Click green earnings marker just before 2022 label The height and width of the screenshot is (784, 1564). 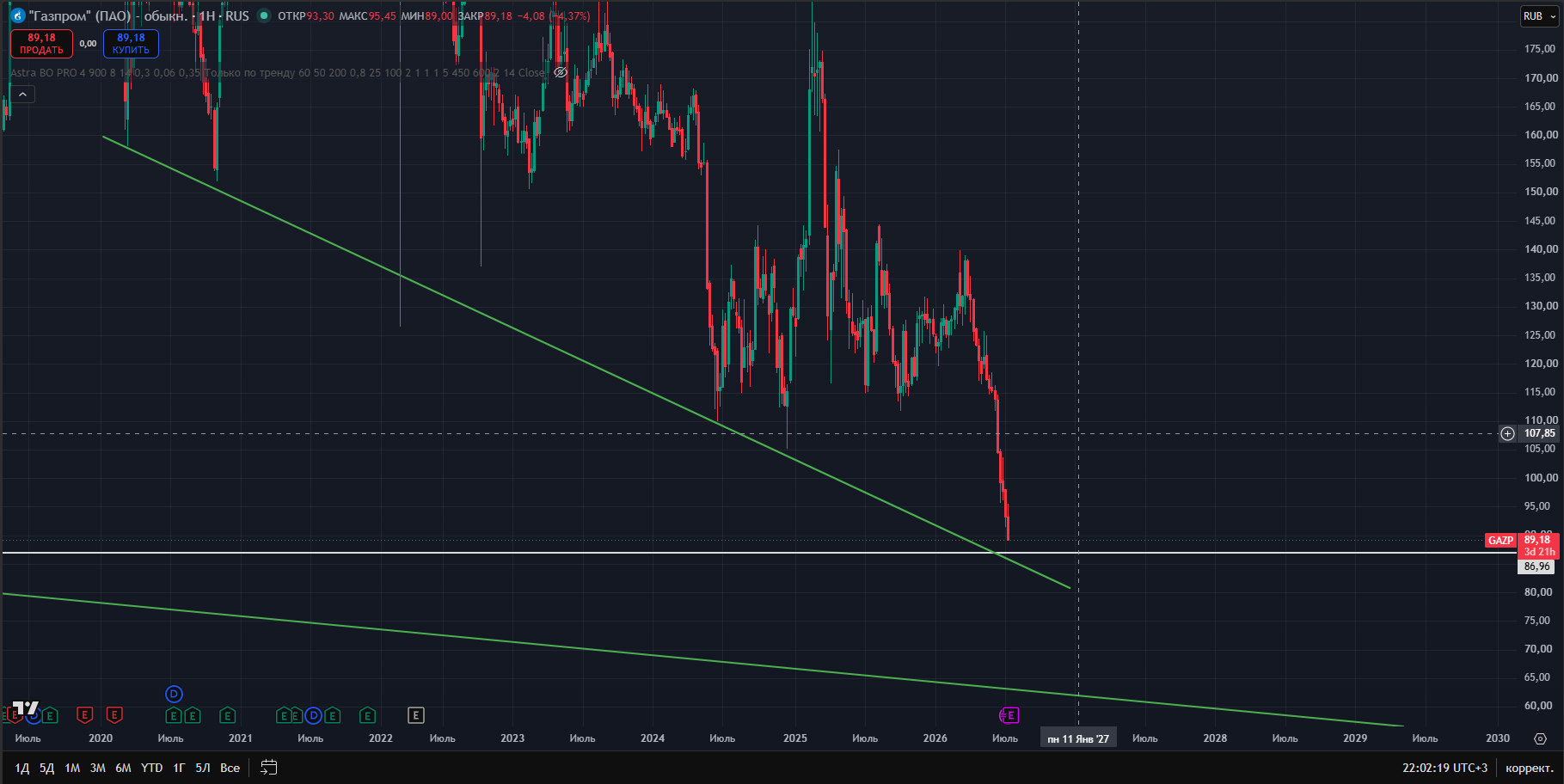click(368, 715)
